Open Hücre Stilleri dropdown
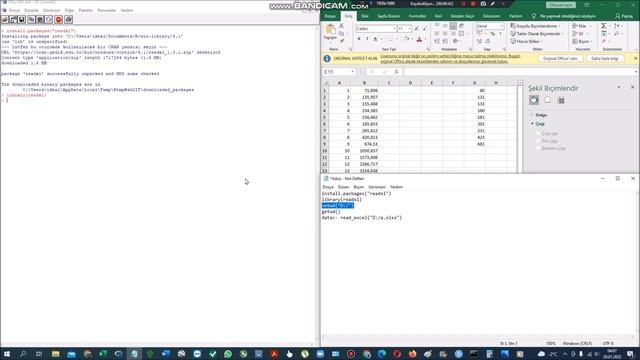Image resolution: width=640 pixels, height=360 pixels. [x=527, y=41]
